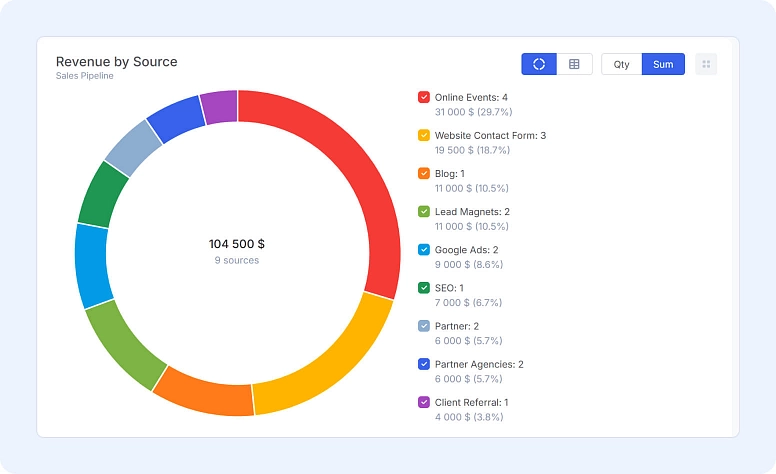Toggle the Lead Magnets checkbox

pos(424,212)
